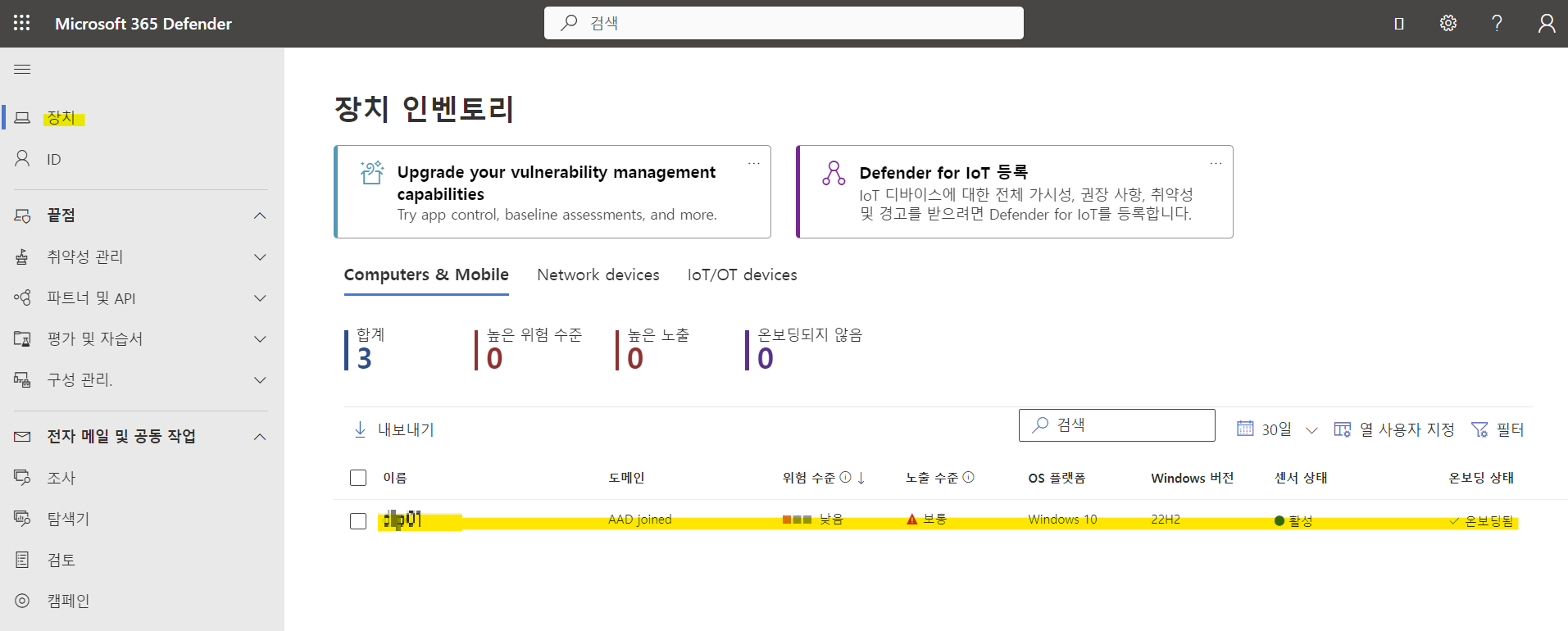1568x631 pixels.
Task: Click the calendar icon beside 30일
Action: 1245,428
